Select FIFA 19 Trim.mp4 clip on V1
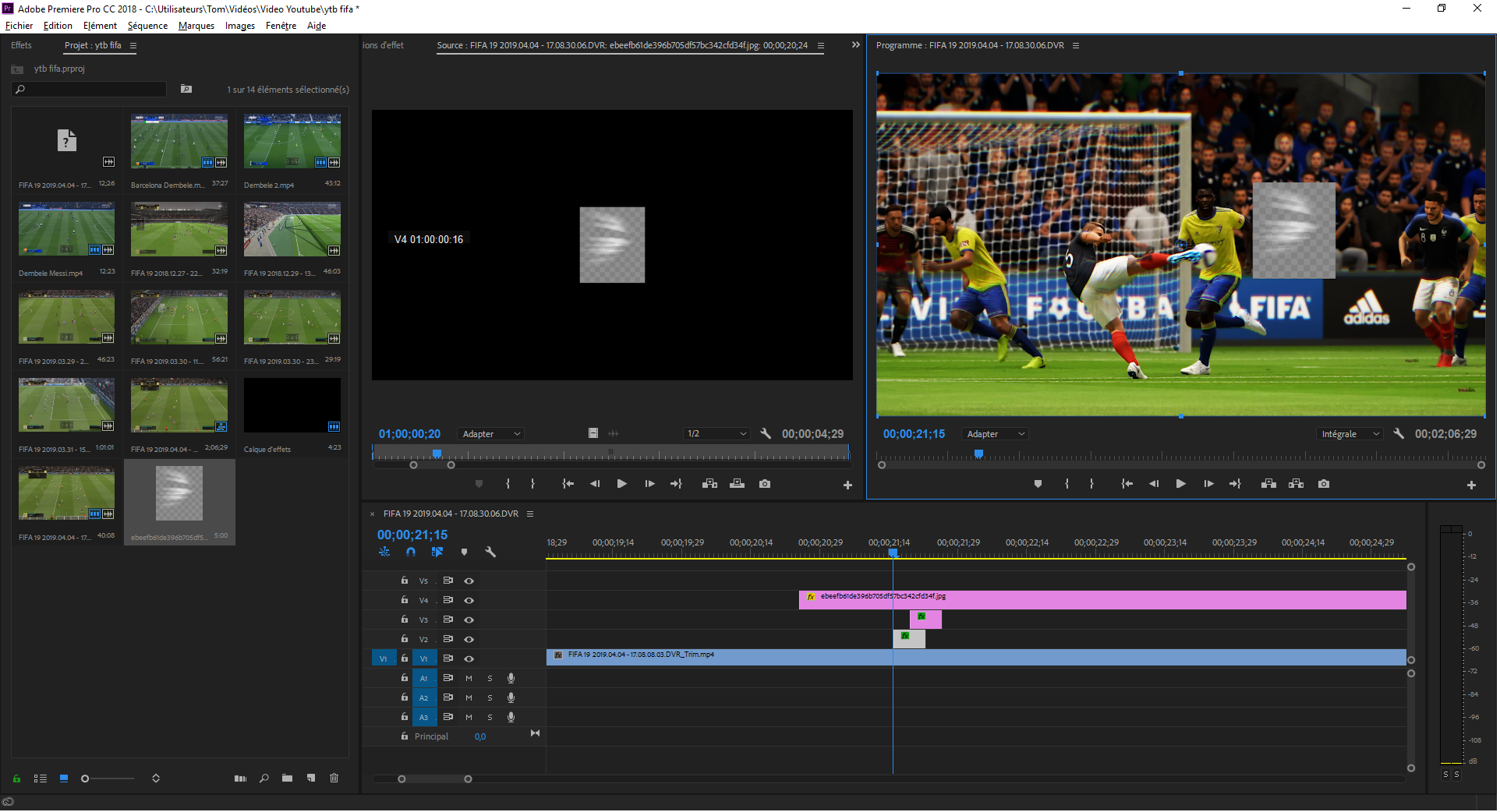The image size is (1500, 812). (976, 658)
